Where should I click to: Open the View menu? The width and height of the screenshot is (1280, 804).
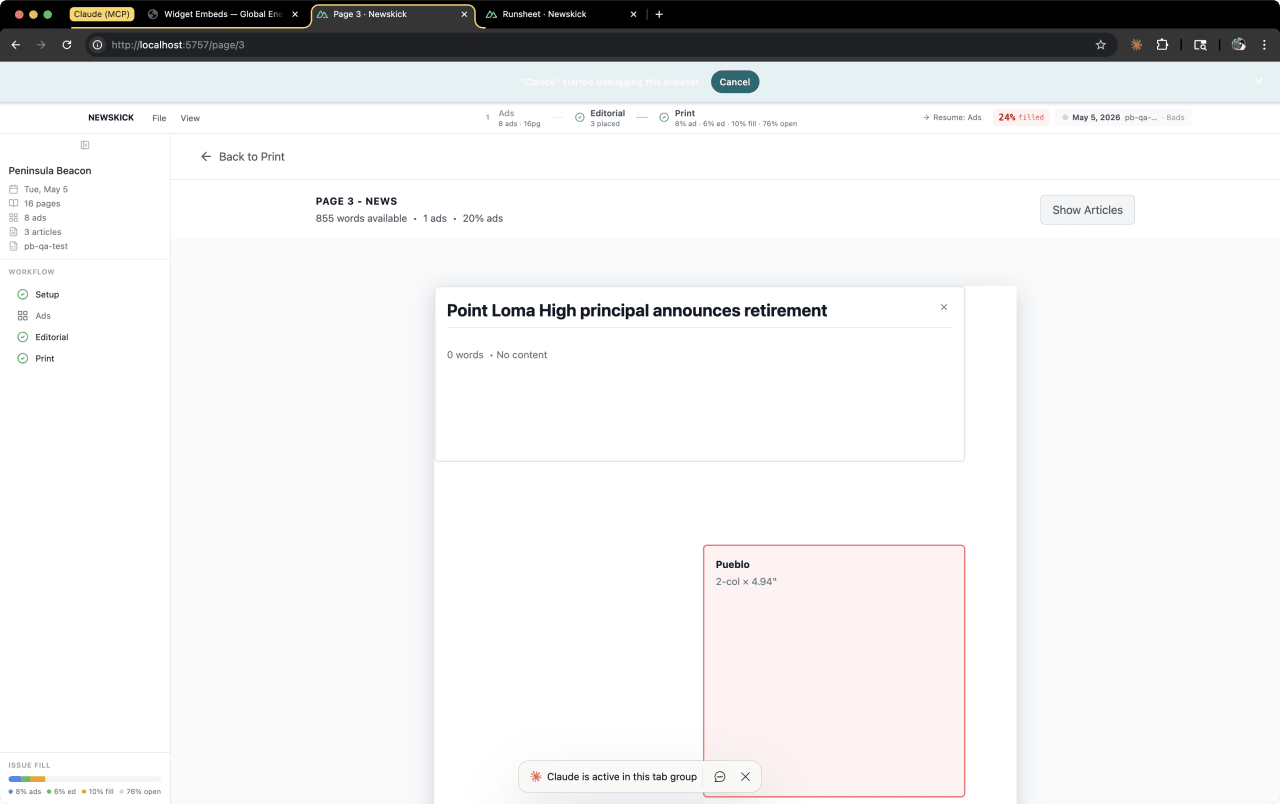pyautogui.click(x=190, y=118)
